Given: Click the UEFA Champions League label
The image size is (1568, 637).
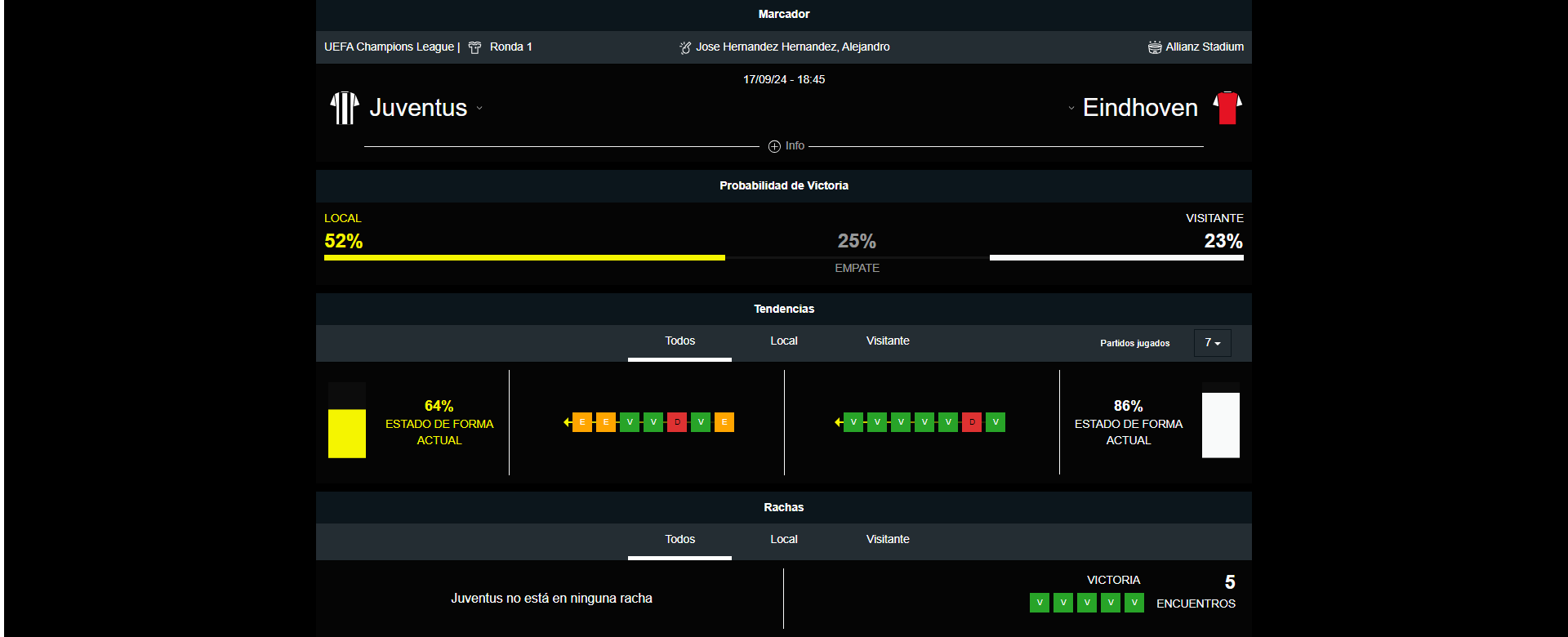Looking at the screenshot, I should click(389, 47).
